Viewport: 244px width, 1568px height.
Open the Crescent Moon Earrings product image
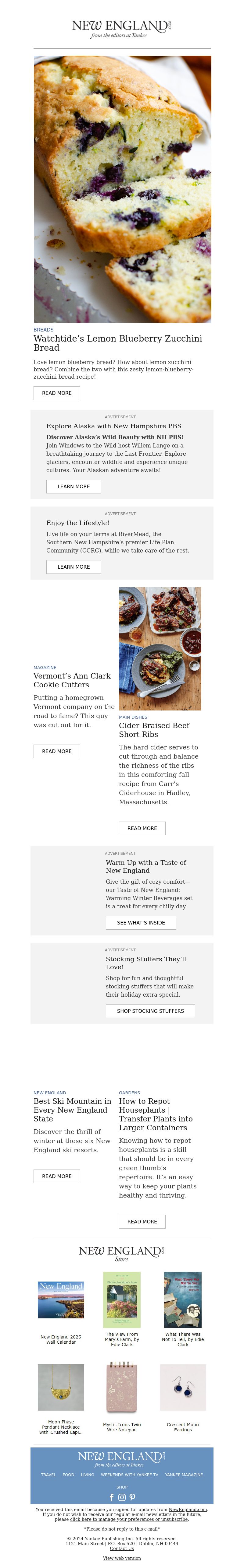coord(183,1387)
